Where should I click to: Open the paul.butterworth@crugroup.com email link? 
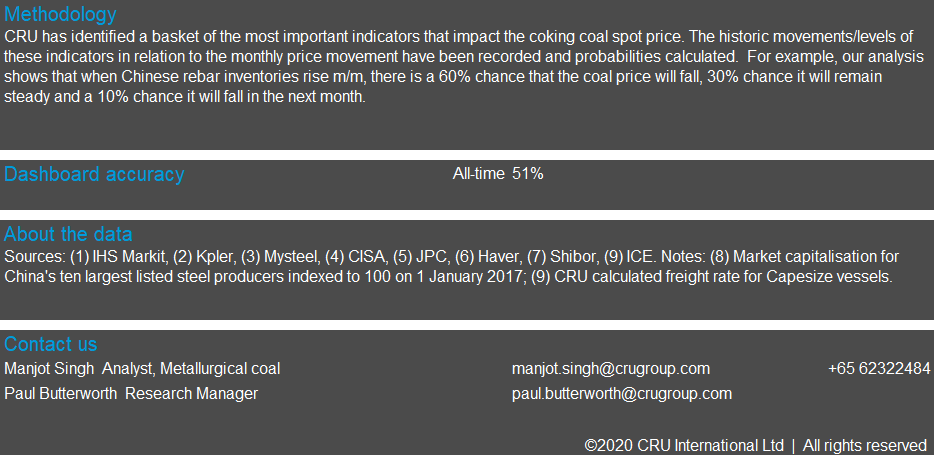tap(621, 394)
